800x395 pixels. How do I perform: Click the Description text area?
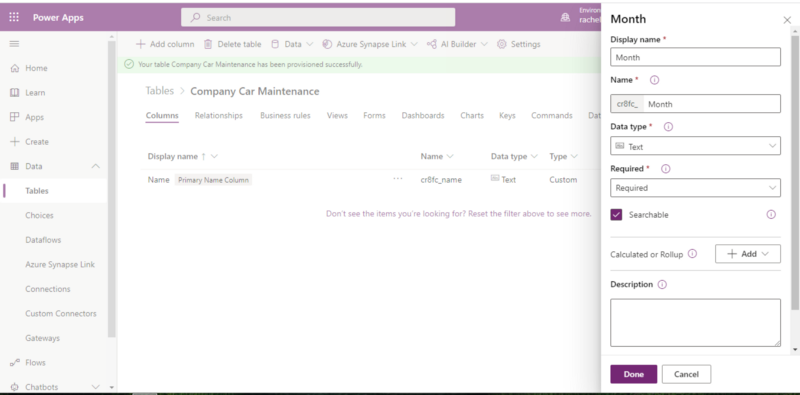click(x=695, y=323)
